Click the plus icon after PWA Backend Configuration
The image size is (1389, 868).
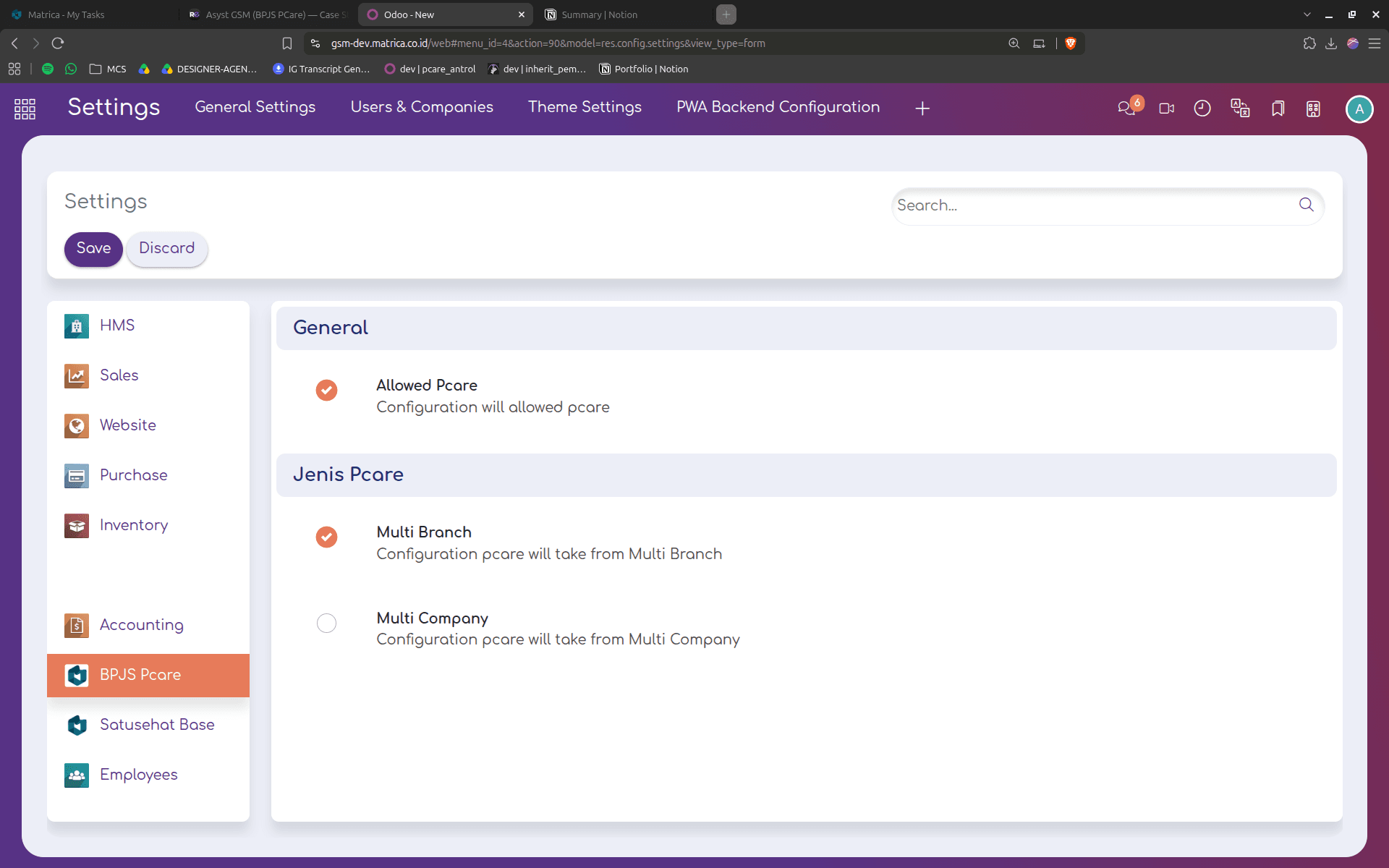tap(922, 109)
